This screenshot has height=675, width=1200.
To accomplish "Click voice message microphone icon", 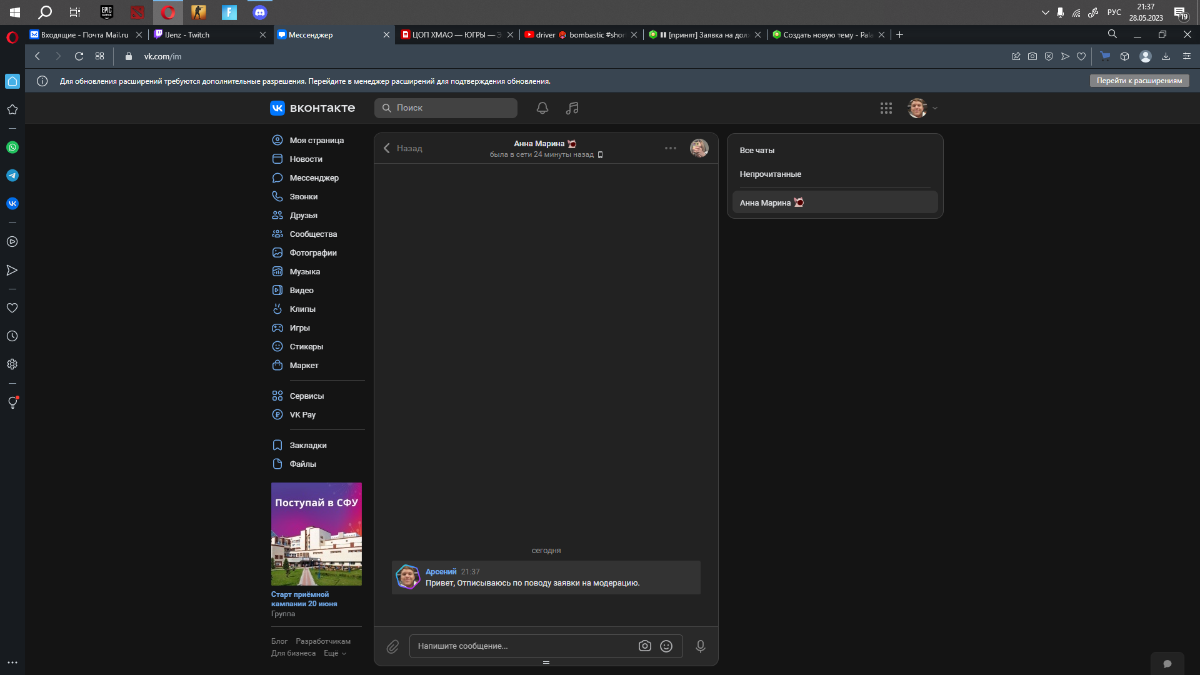I will click(700, 646).
